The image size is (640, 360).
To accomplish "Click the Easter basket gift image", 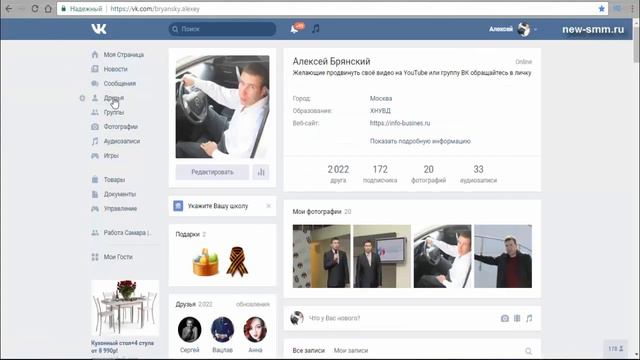I will click(x=205, y=262).
